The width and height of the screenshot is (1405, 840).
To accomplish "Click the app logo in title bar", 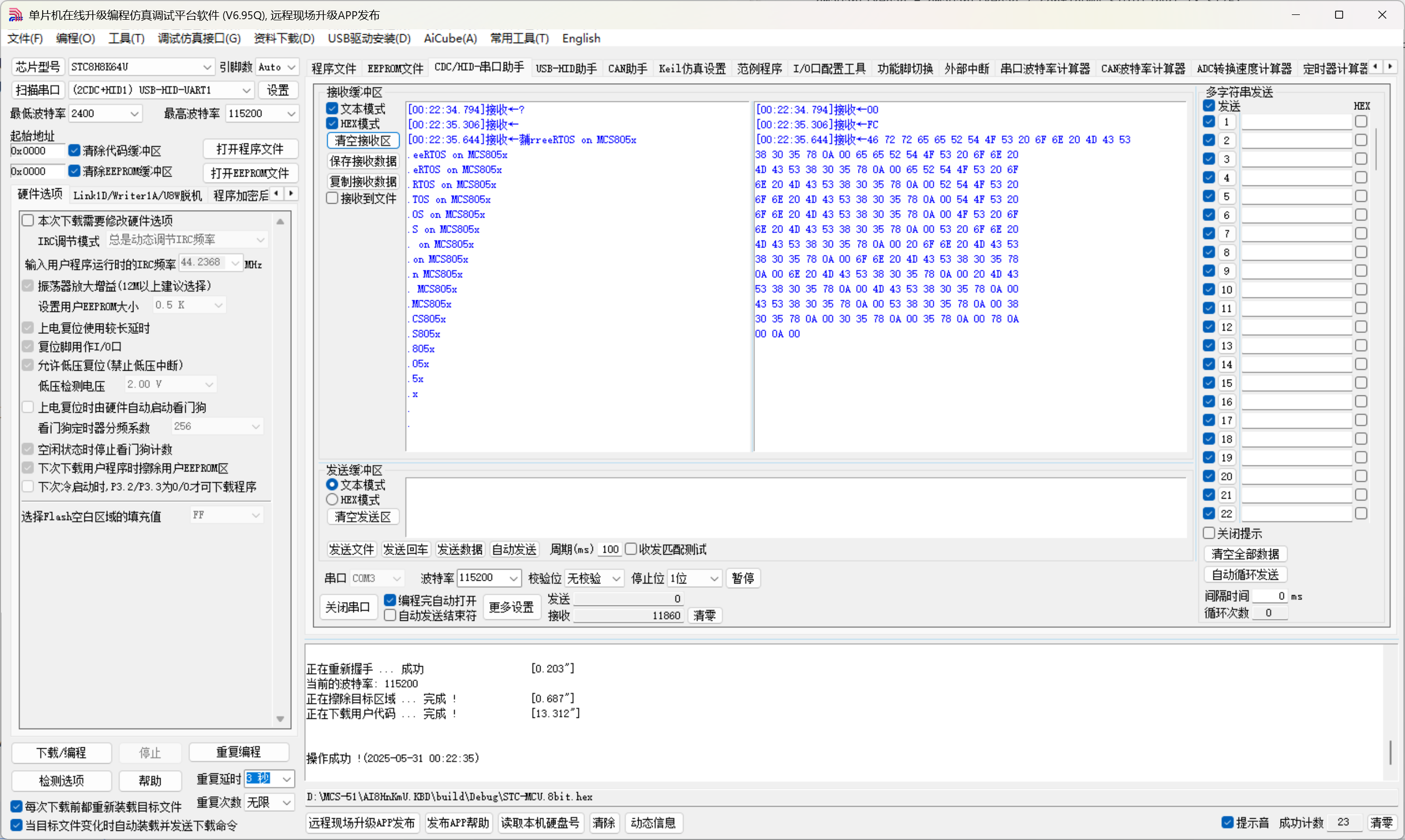I will pos(15,15).
